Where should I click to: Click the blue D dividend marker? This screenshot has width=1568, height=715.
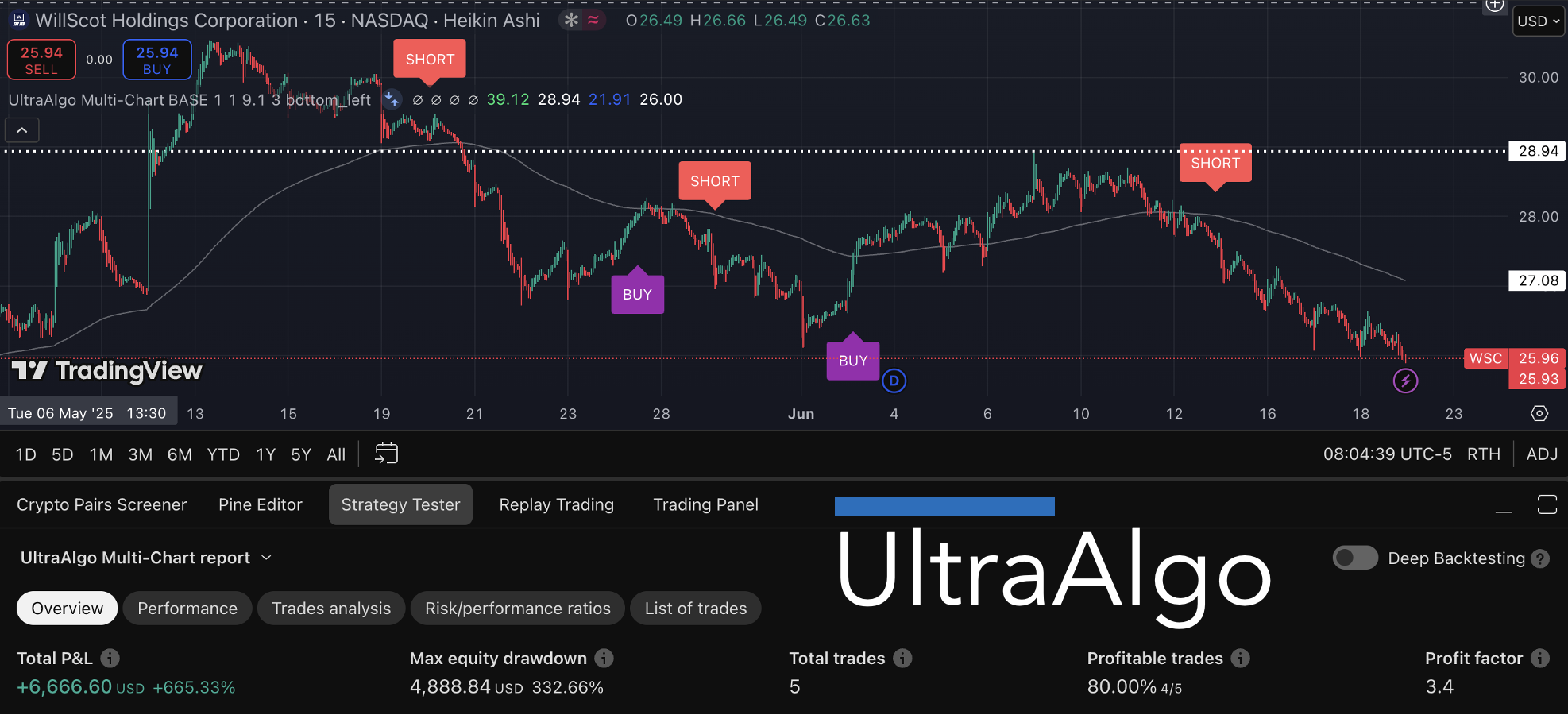pyautogui.click(x=894, y=381)
